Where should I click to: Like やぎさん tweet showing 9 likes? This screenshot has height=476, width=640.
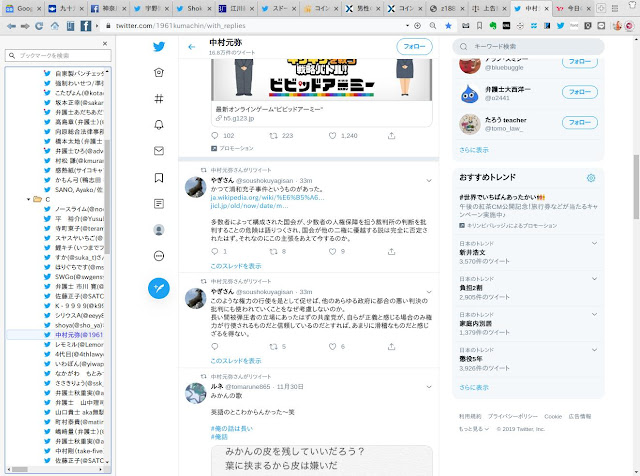click(332, 251)
